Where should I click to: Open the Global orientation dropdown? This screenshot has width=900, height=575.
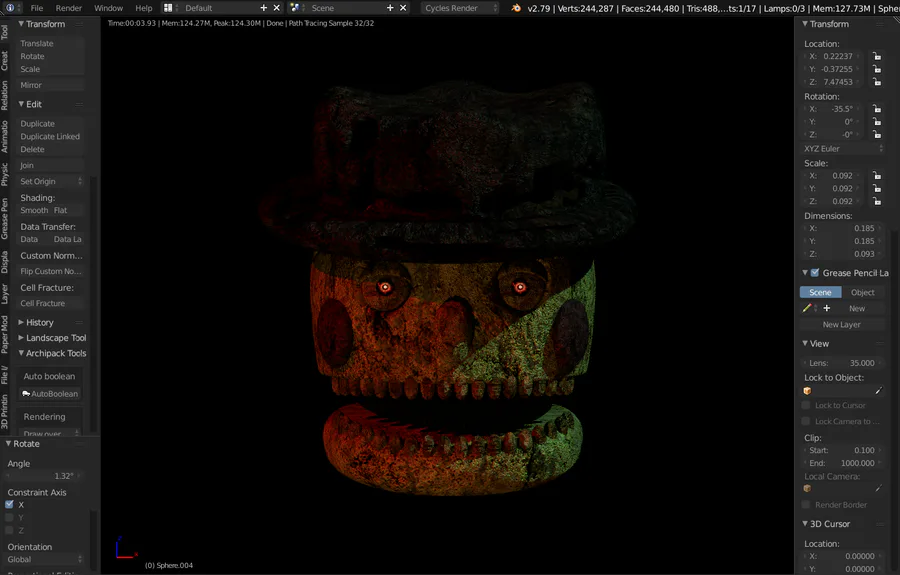coord(44,559)
